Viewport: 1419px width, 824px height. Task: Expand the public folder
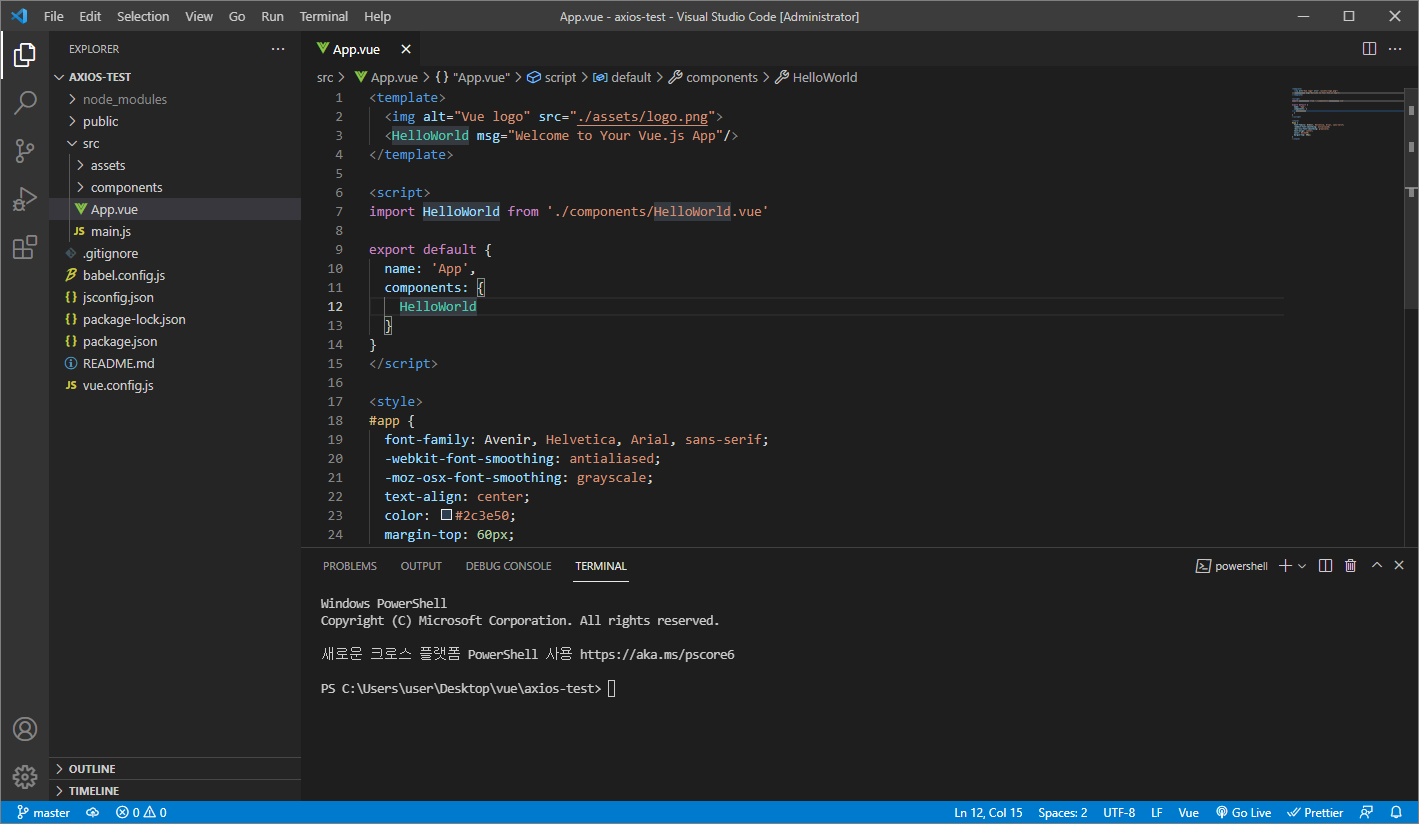(175, 121)
